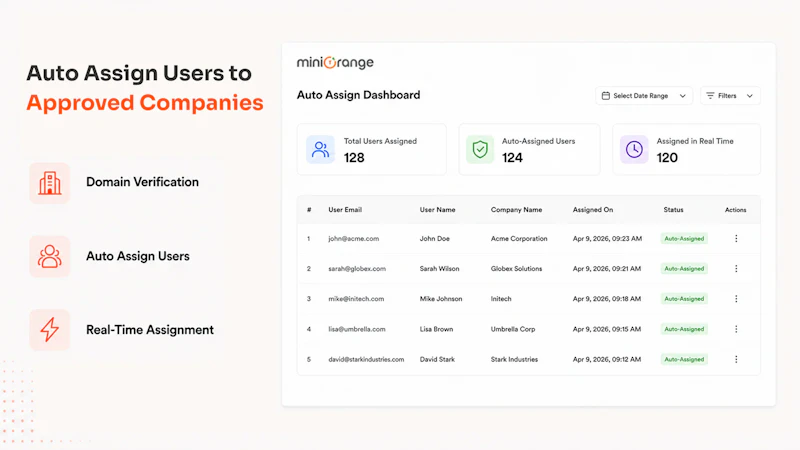
Task: Click the Initech company cell
Action: point(501,298)
